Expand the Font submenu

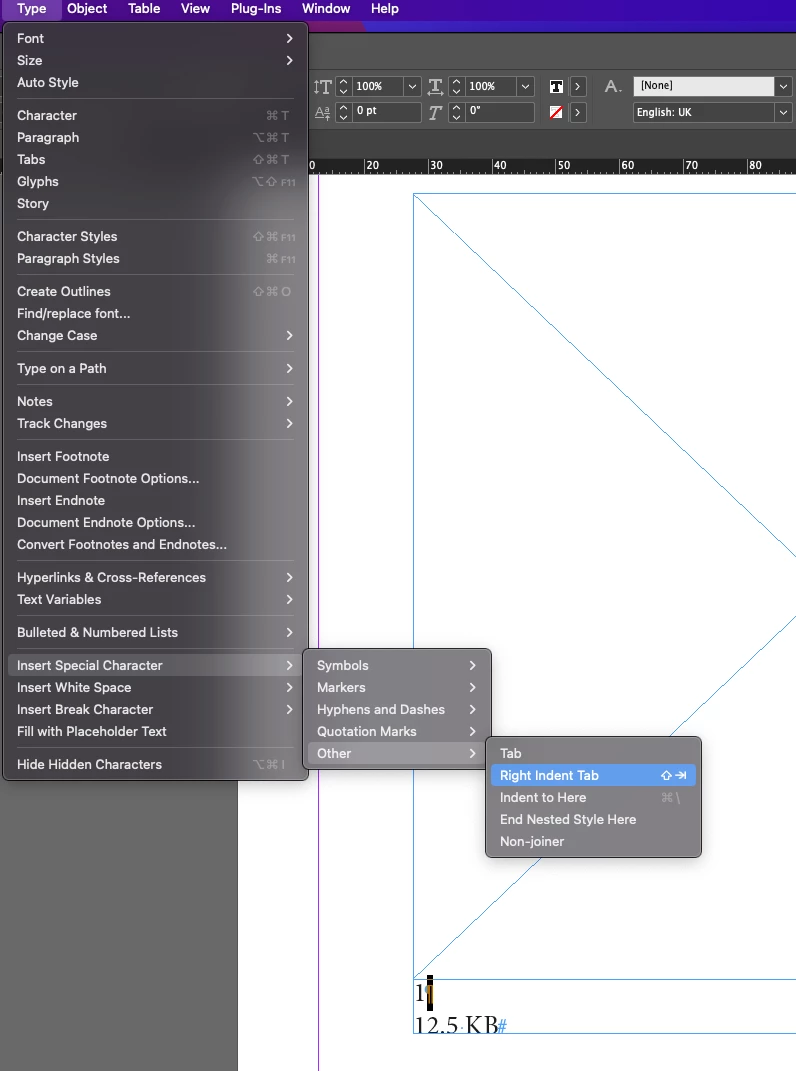[155, 38]
